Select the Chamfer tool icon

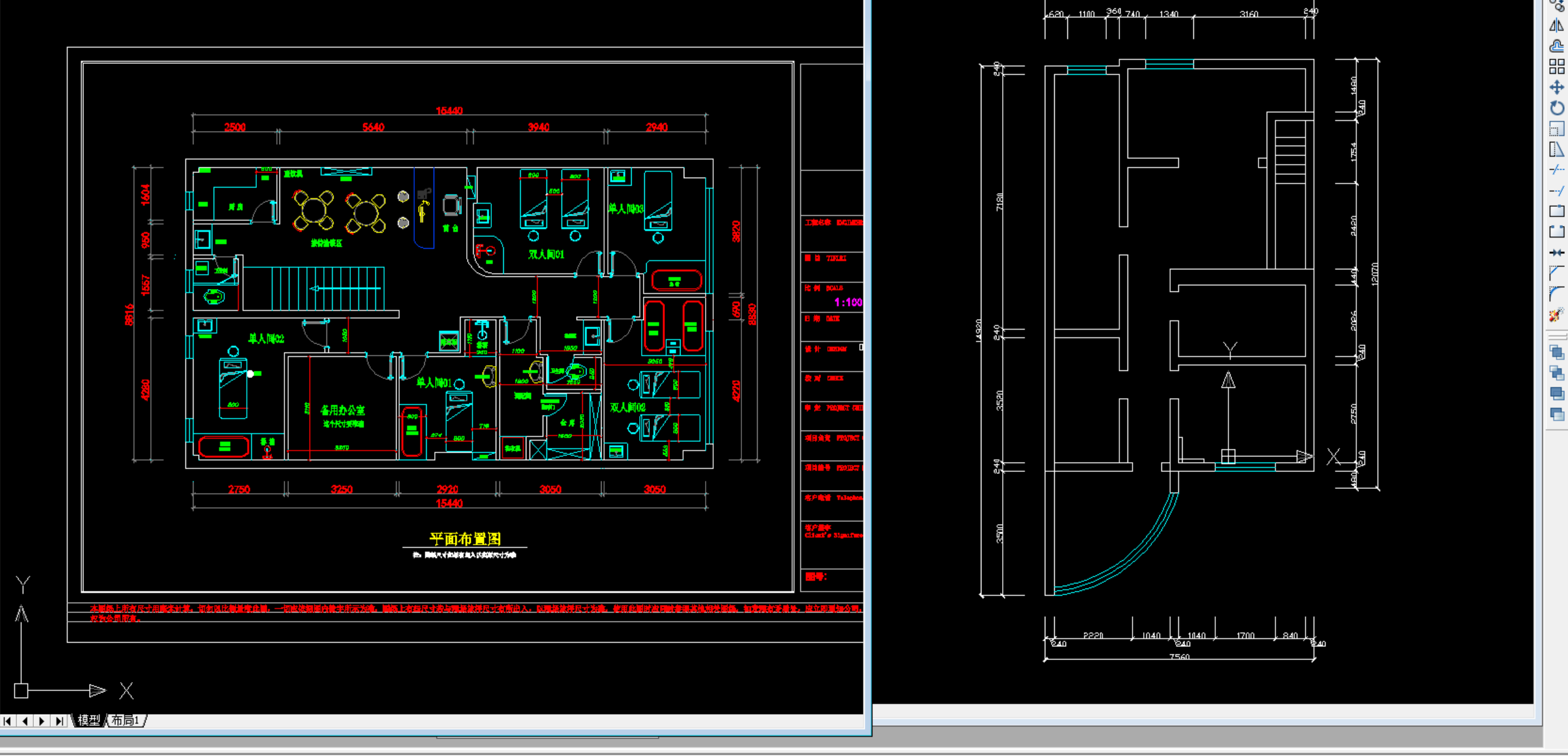pos(1556,273)
